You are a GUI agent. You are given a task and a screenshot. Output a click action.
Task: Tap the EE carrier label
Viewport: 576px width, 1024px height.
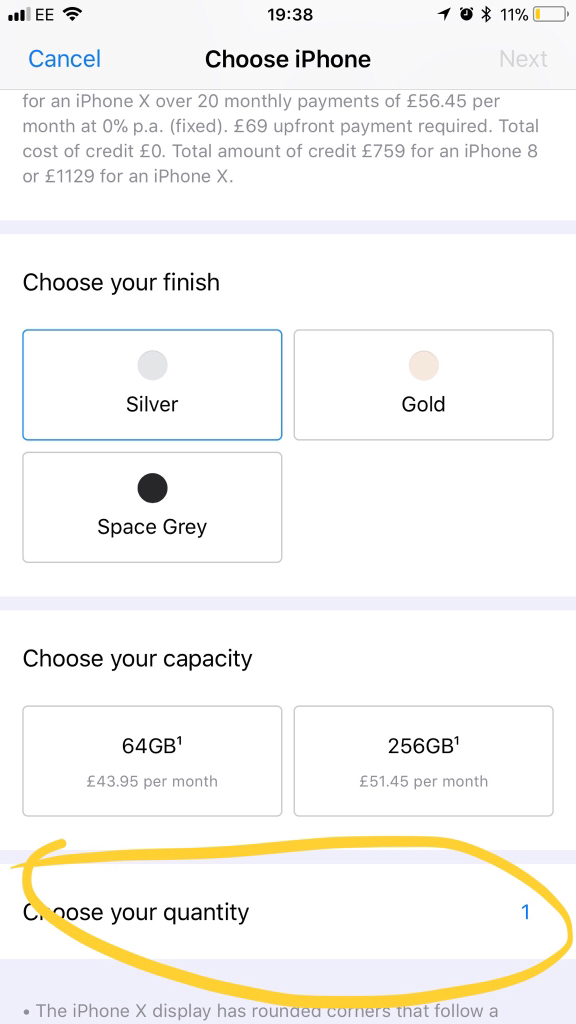click(x=45, y=14)
